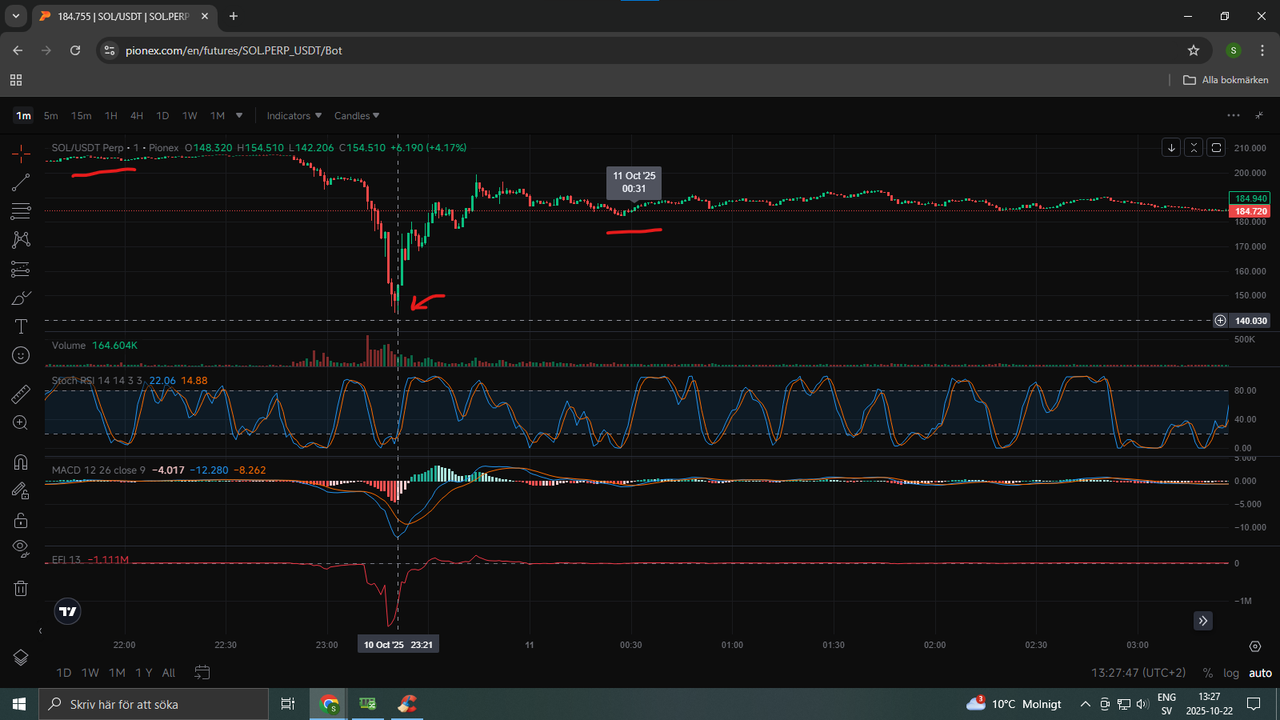
Task: Open Alla bokmärken bookmarks folder
Action: 1225,80
